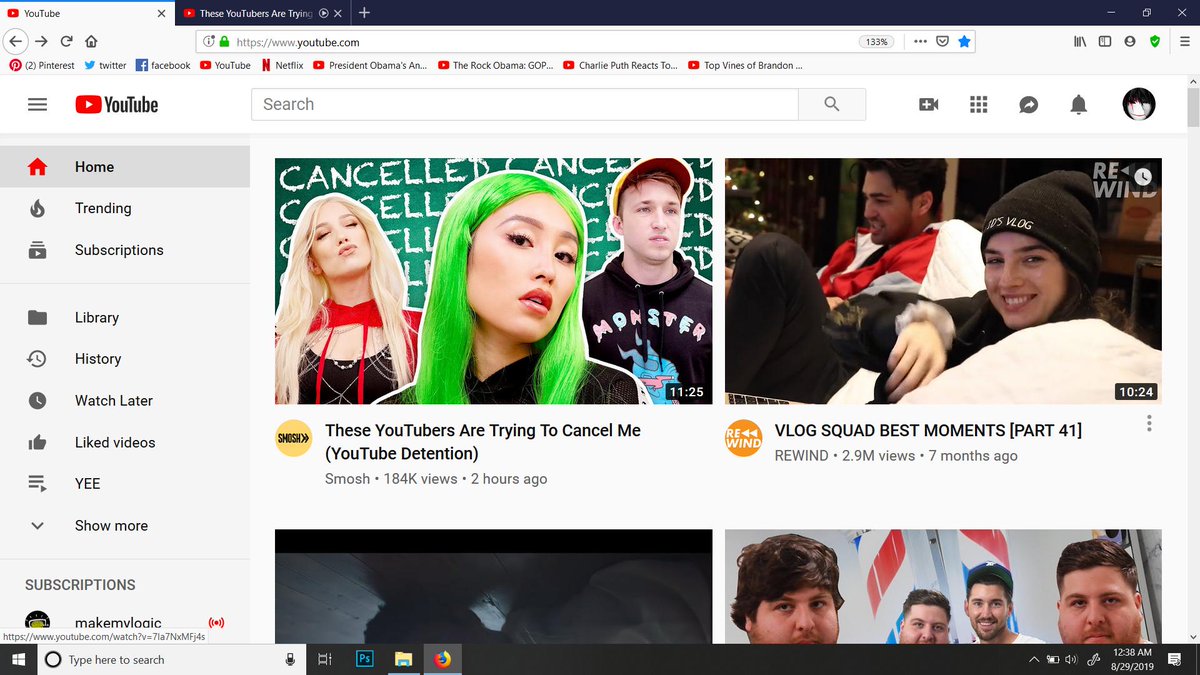Click the YouTube search field
The width and height of the screenshot is (1200, 675).
point(524,104)
